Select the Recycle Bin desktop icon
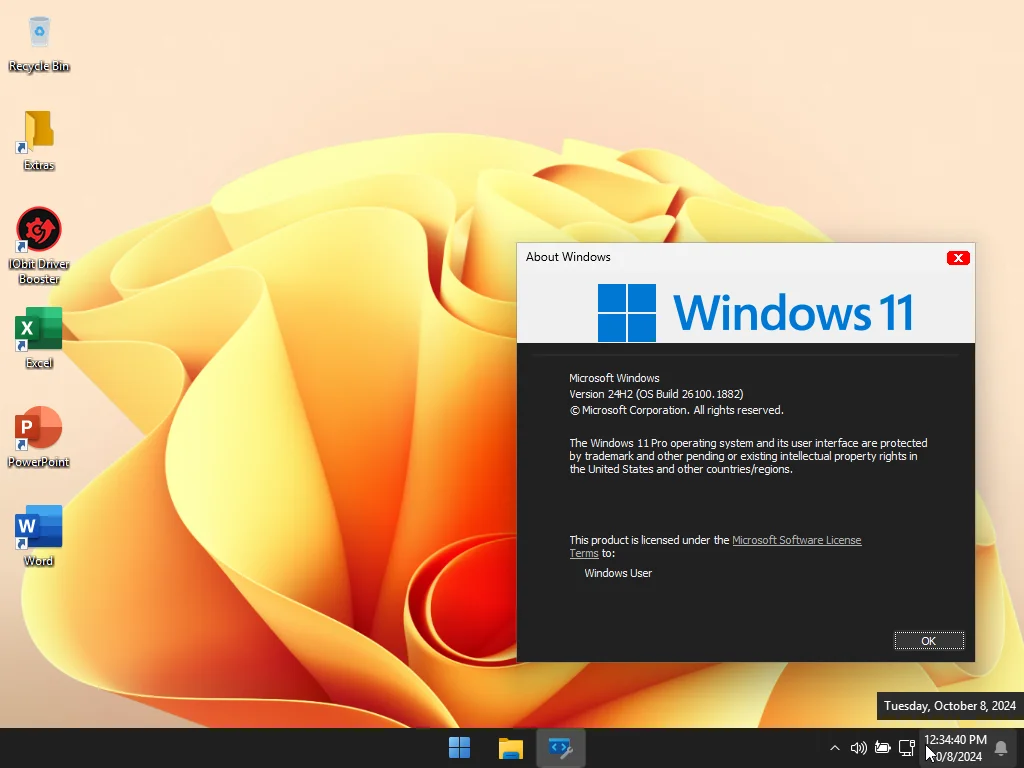Image resolution: width=1024 pixels, height=768 pixels. coord(39,44)
